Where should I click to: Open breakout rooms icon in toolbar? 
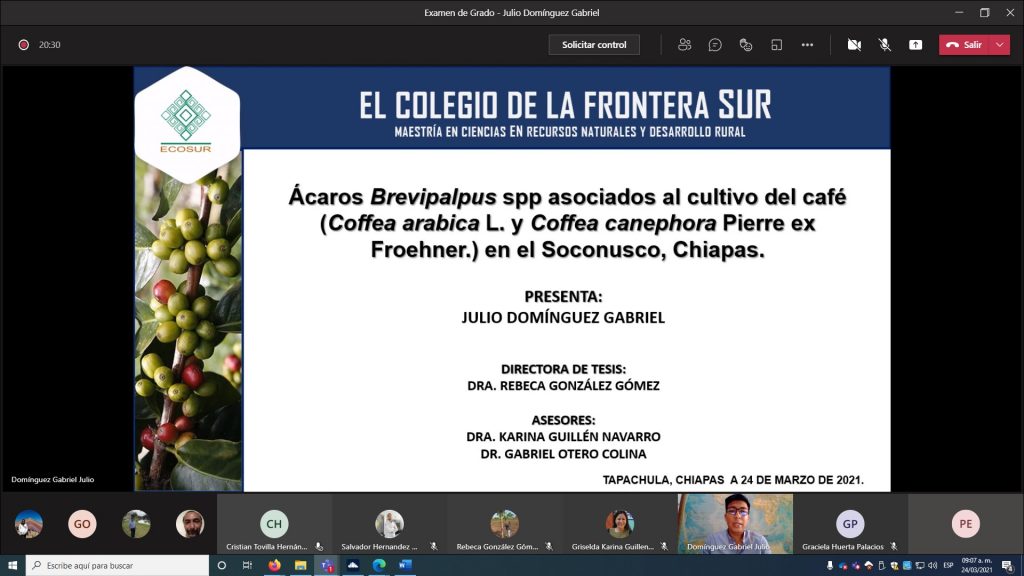pyautogui.click(x=776, y=44)
